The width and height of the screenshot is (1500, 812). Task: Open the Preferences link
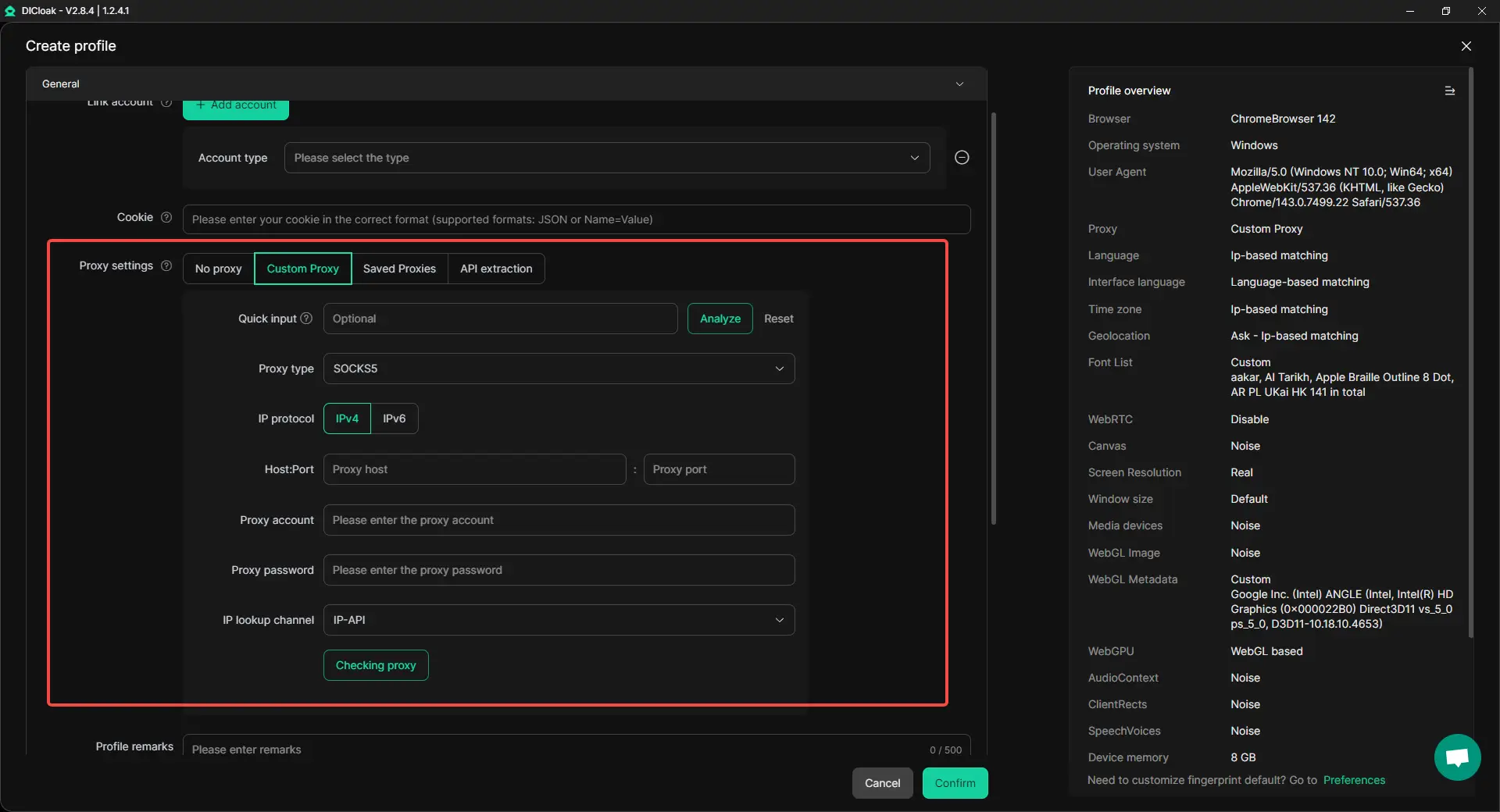click(1354, 780)
